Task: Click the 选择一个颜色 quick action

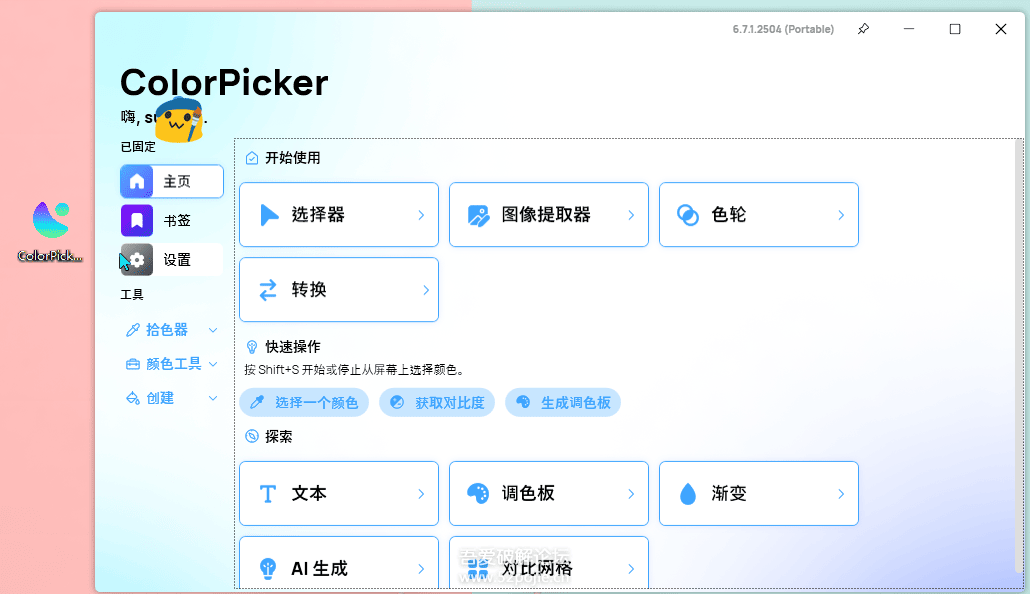Action: pyautogui.click(x=303, y=402)
